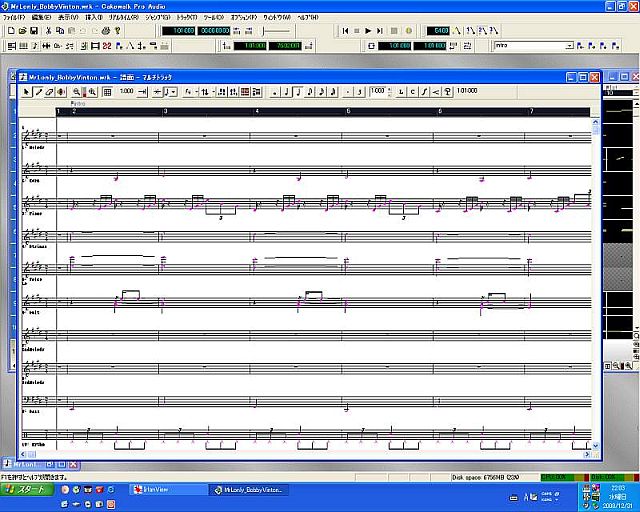Open the 編集 (Edit) menu
This screenshot has height=512, width=640.
click(41, 18)
